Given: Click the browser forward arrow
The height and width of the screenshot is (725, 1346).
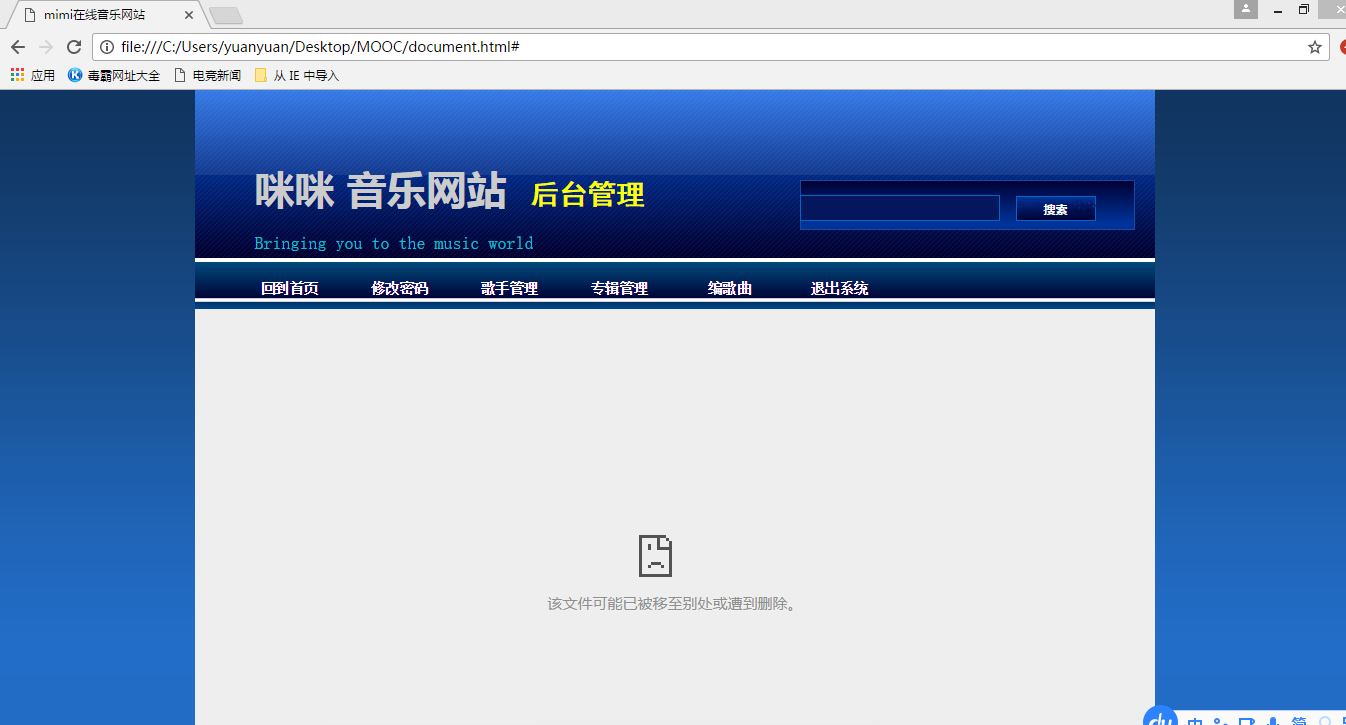Looking at the screenshot, I should (x=45, y=47).
